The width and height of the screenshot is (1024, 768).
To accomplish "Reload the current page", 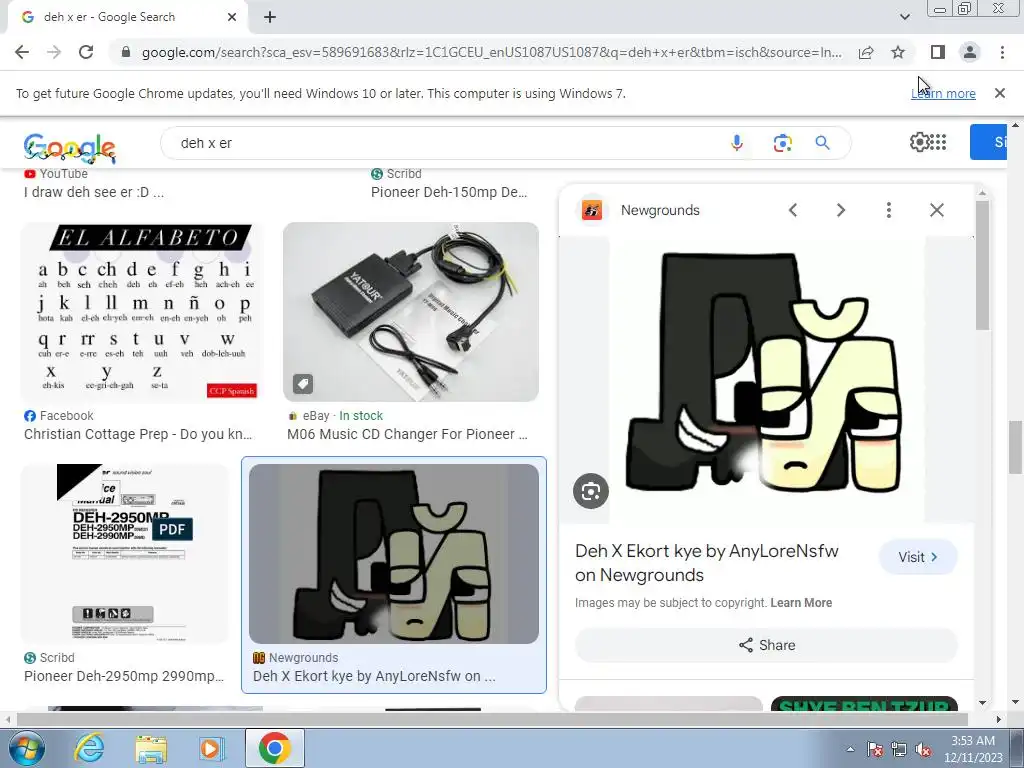I will pyautogui.click(x=86, y=52).
